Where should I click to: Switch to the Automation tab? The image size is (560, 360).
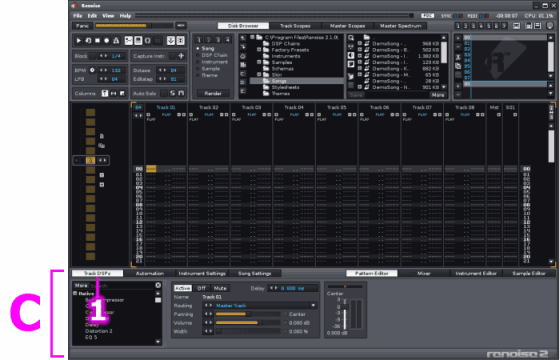point(150,273)
